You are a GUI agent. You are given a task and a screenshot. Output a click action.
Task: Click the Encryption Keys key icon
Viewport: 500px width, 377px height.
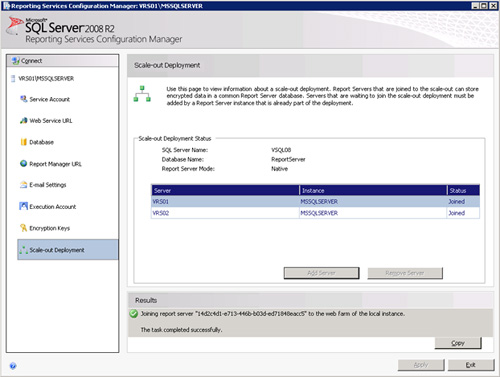23,228
